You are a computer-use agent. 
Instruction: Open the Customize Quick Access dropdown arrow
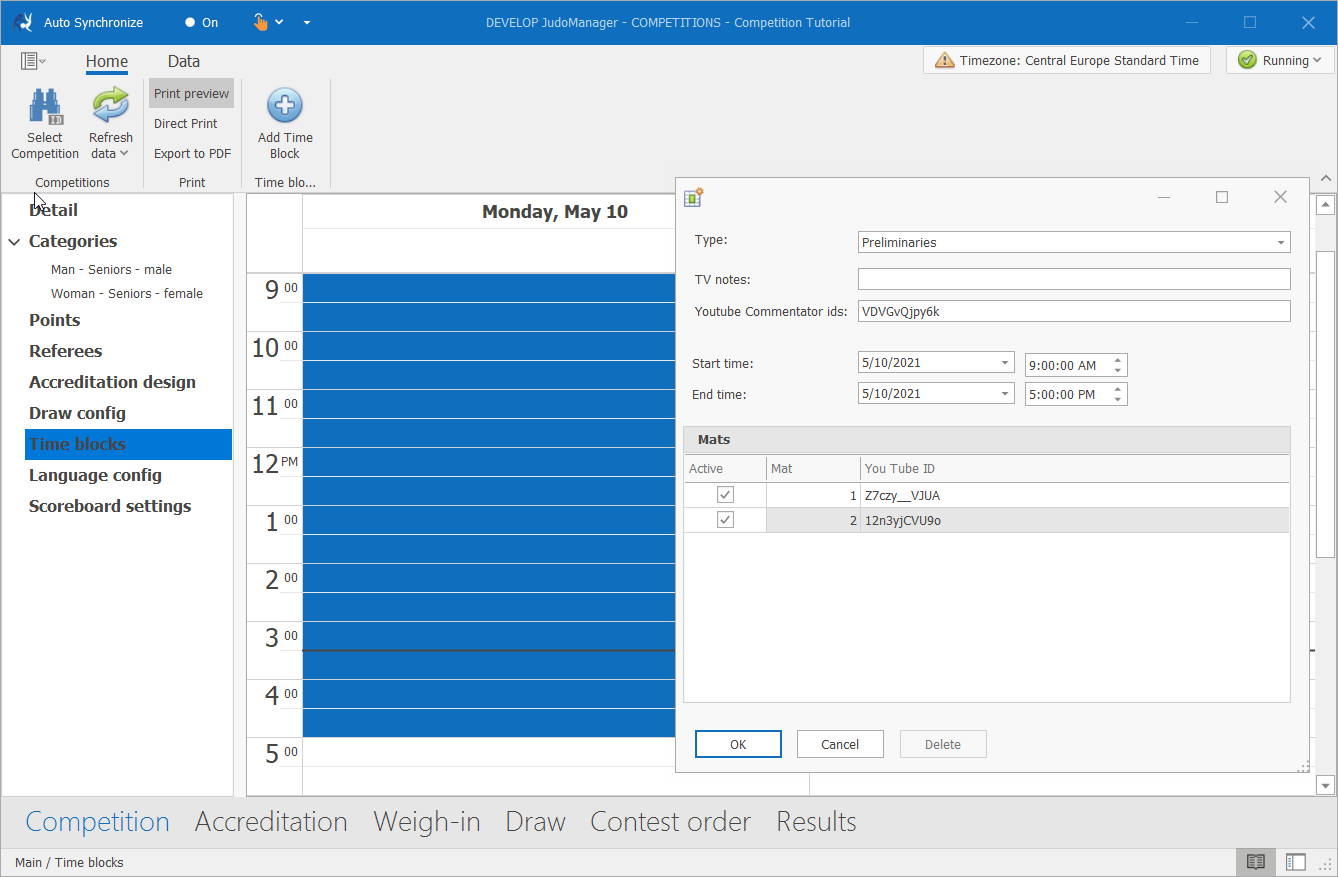307,22
